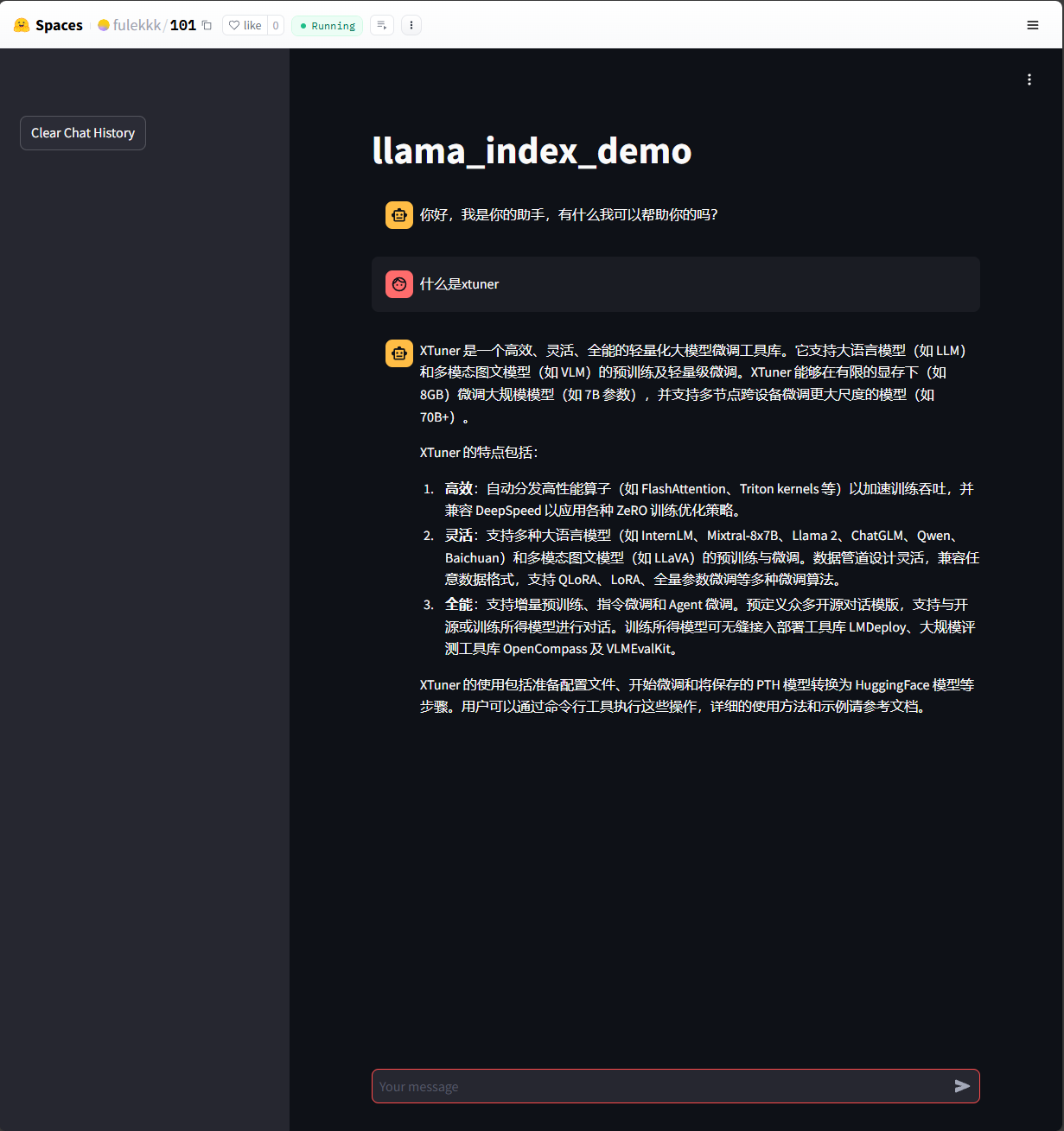This screenshot has height=1131, width=1064.
Task: Click the user avatar beside the xtuner question
Action: (x=398, y=283)
